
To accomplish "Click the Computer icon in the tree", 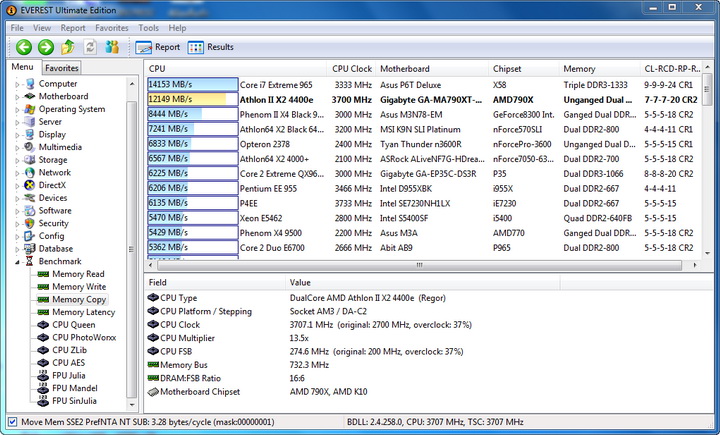I will click(x=30, y=84).
